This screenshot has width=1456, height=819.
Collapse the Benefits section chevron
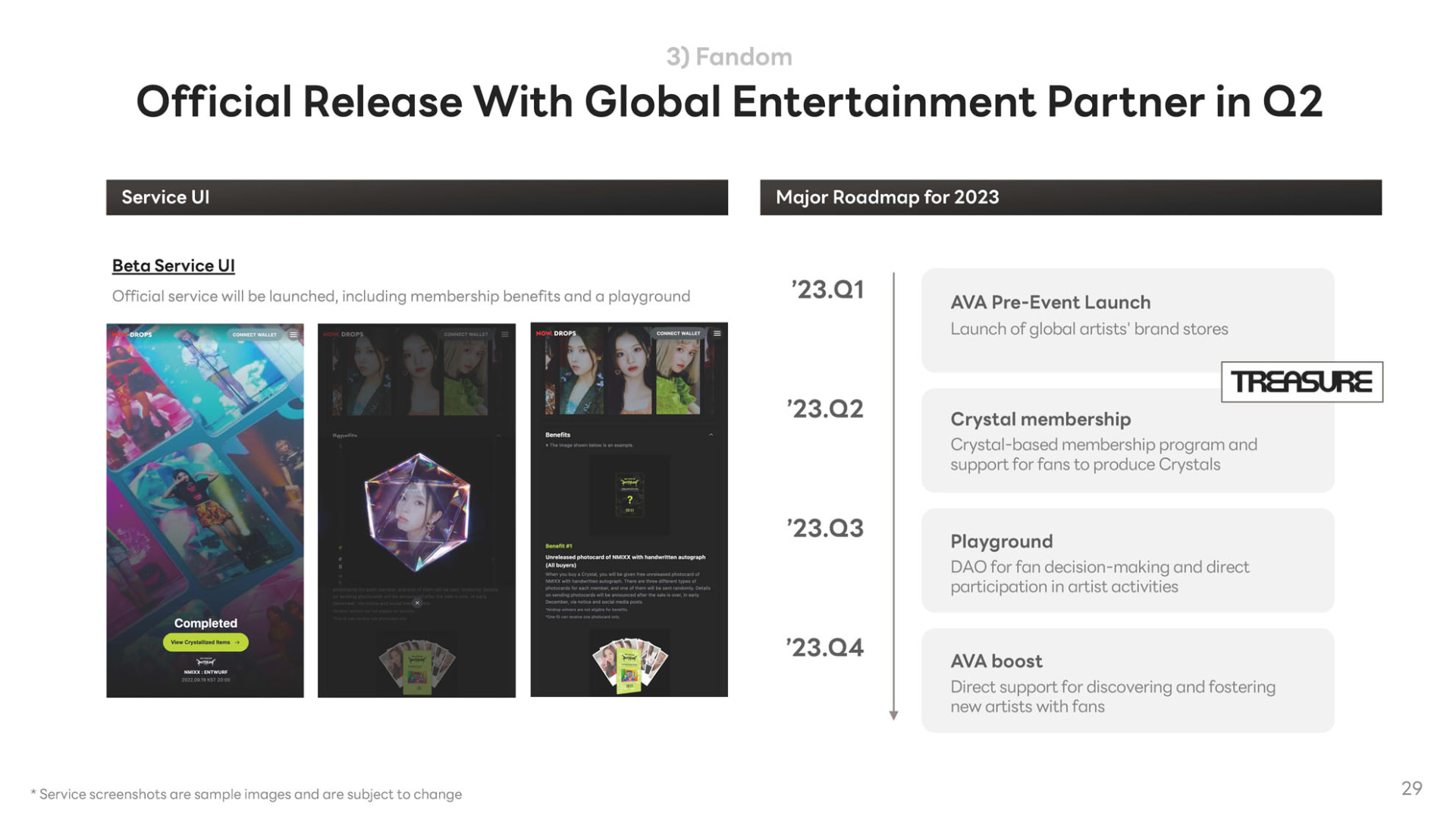pos(711,435)
